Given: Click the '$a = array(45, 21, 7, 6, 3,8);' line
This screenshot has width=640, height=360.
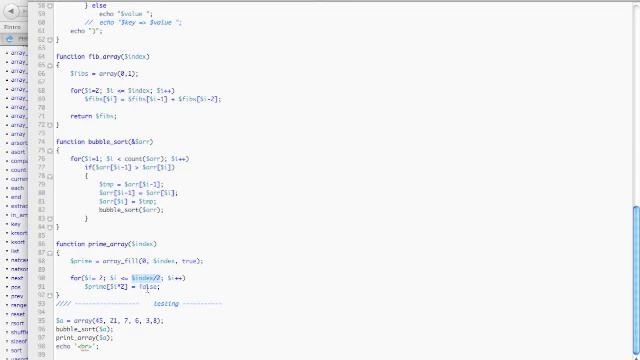Looking at the screenshot, I should click(110, 321).
